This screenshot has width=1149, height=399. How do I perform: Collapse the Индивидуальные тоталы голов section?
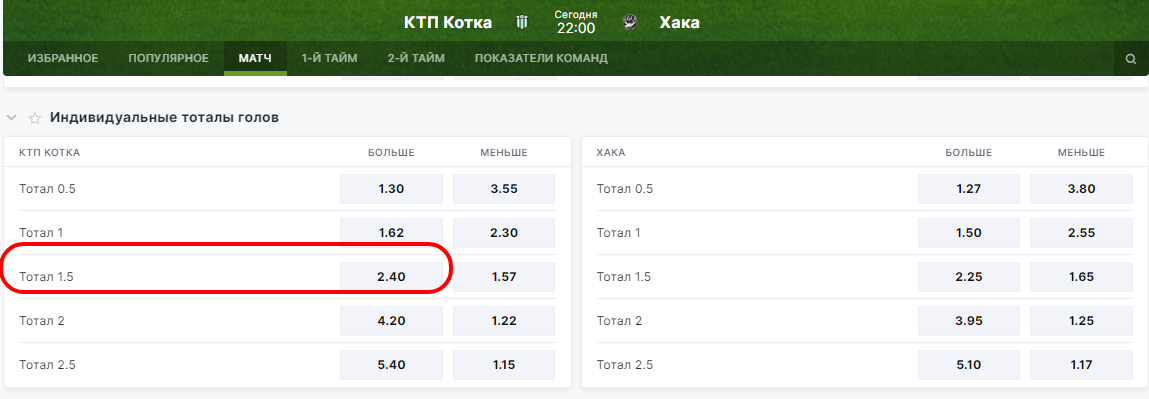[x=12, y=118]
